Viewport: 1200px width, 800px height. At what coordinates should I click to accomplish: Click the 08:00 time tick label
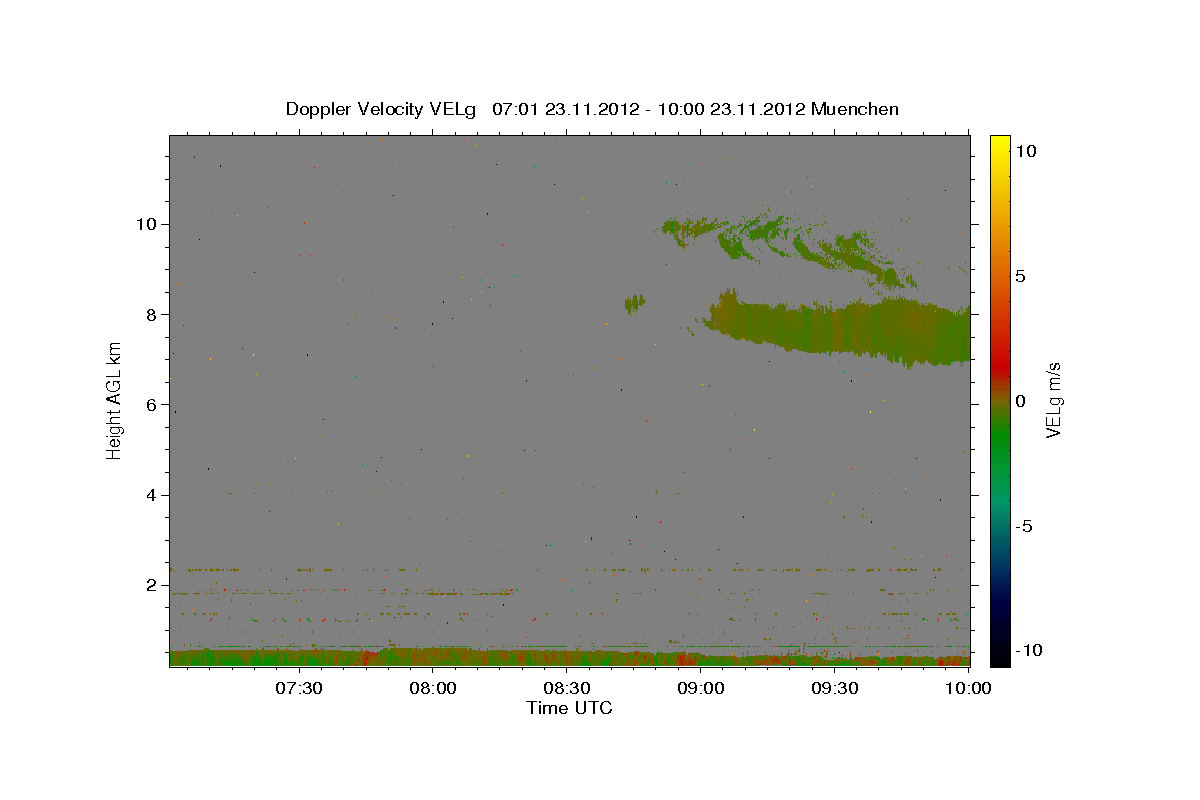coord(433,688)
